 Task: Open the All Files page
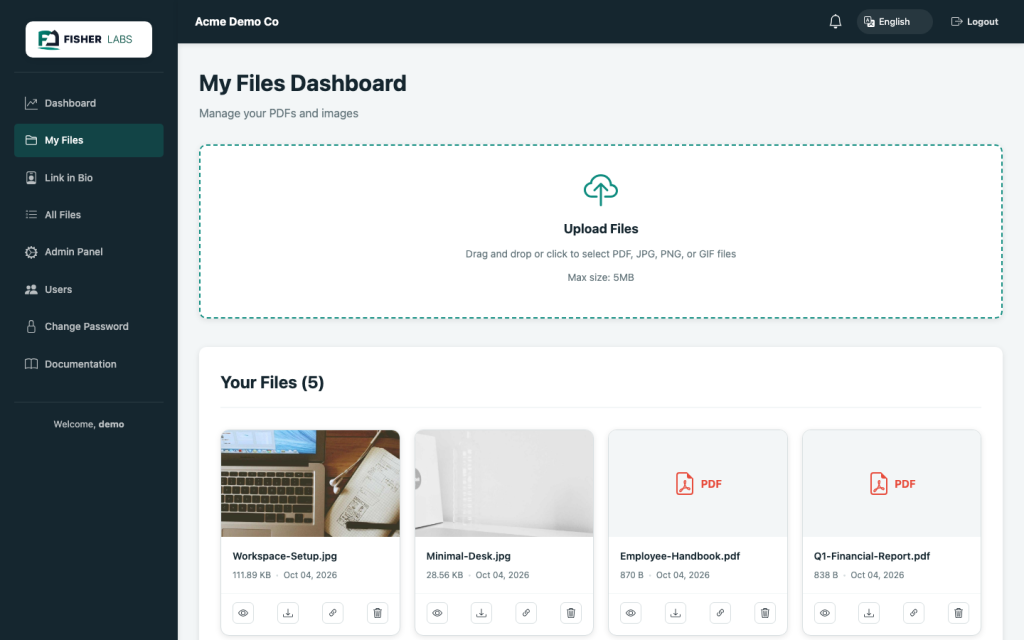(x=89, y=215)
